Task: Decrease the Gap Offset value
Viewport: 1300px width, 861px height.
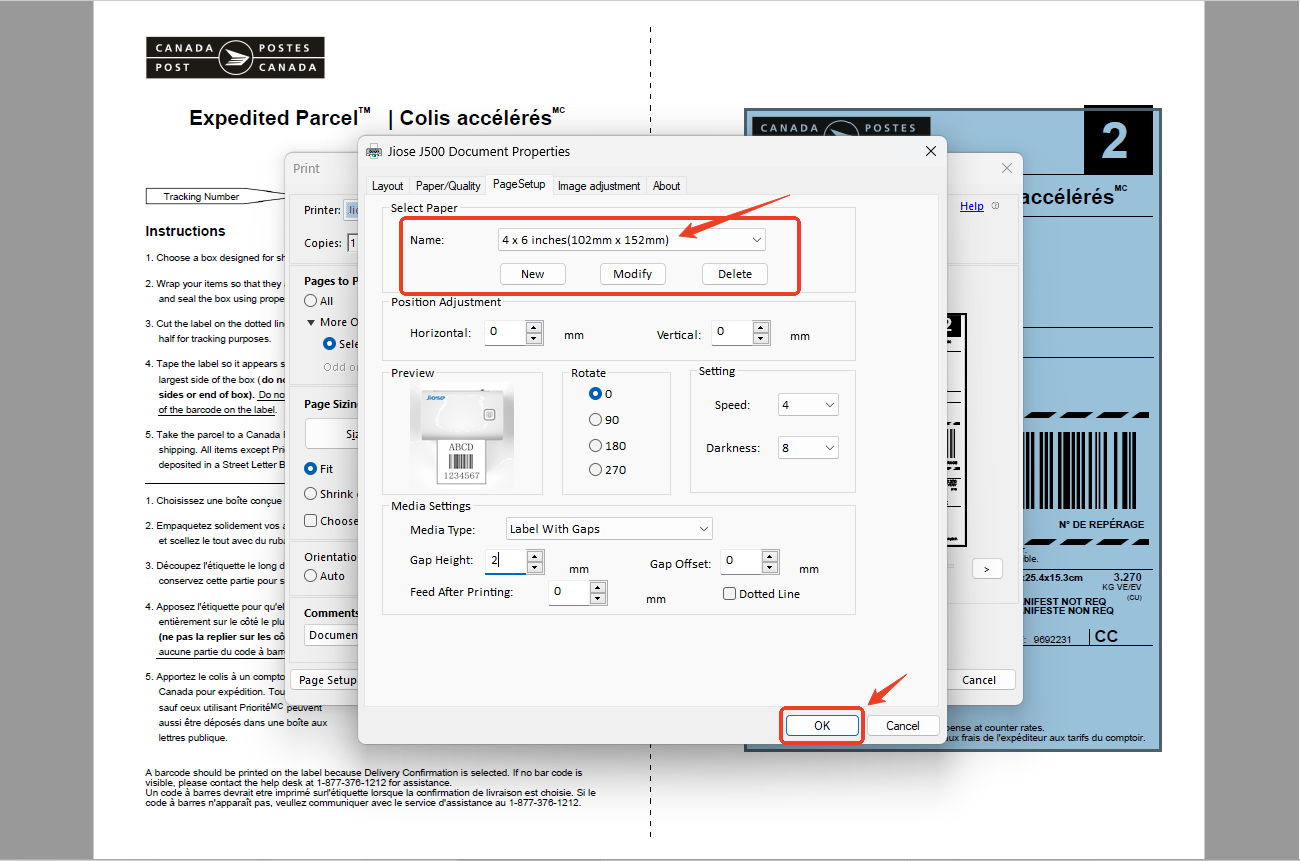Action: coord(770,568)
